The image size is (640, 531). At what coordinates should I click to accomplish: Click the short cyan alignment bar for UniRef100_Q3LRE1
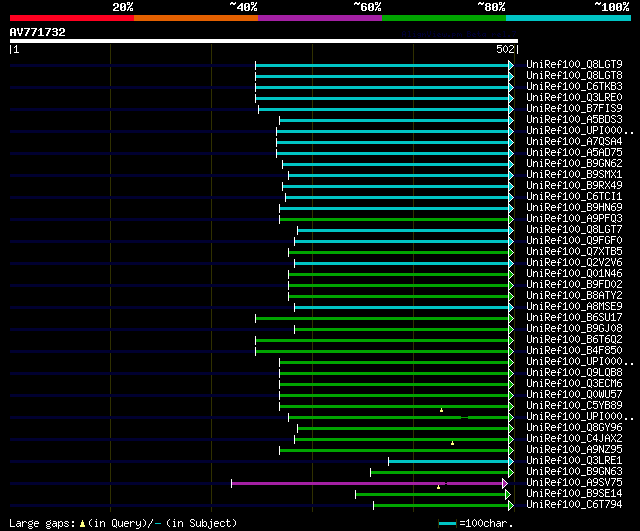click(x=449, y=462)
